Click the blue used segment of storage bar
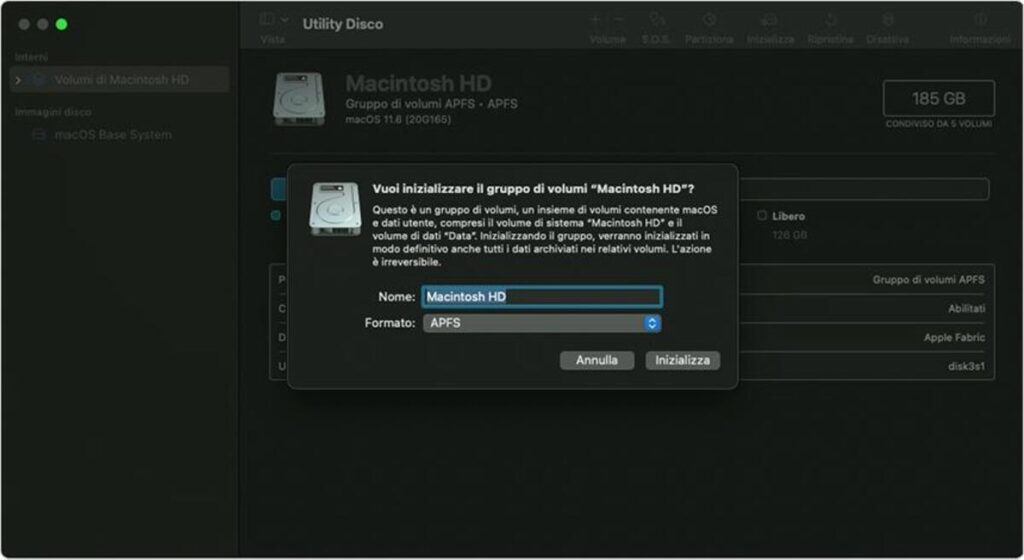1024x560 pixels. tap(279, 189)
